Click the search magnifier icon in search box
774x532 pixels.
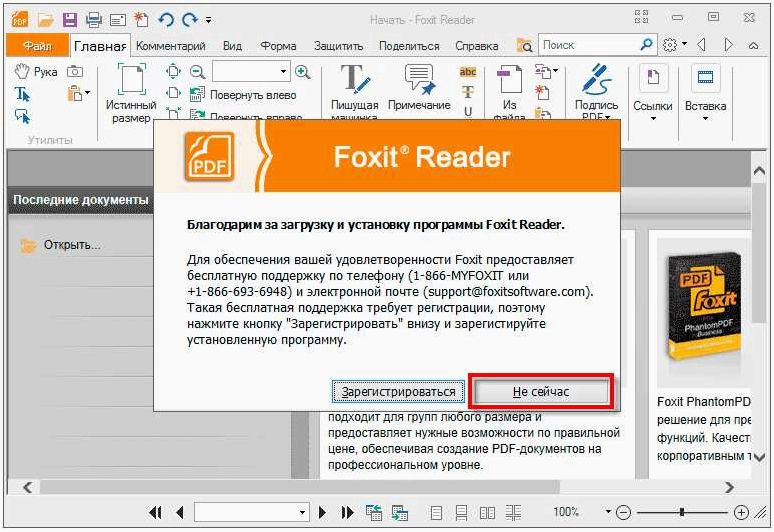(x=646, y=45)
